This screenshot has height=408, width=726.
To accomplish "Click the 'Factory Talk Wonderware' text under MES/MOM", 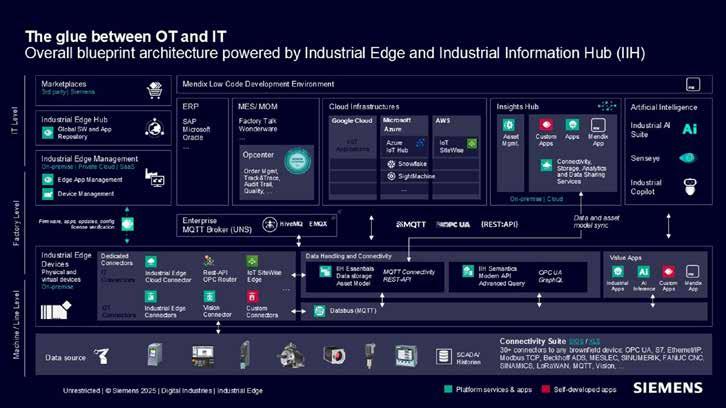I will click(258, 125).
